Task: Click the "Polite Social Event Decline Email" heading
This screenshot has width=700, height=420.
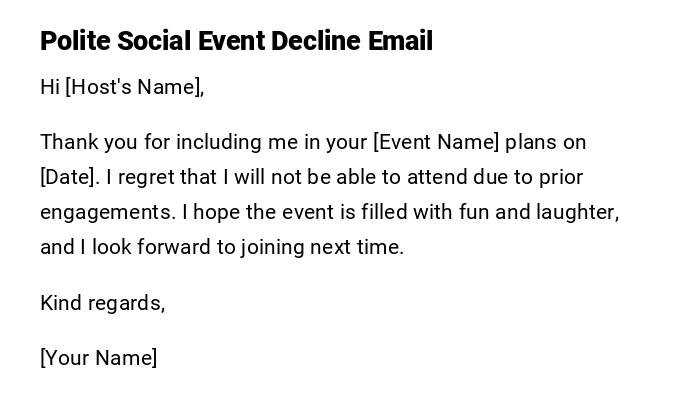Action: [236, 41]
